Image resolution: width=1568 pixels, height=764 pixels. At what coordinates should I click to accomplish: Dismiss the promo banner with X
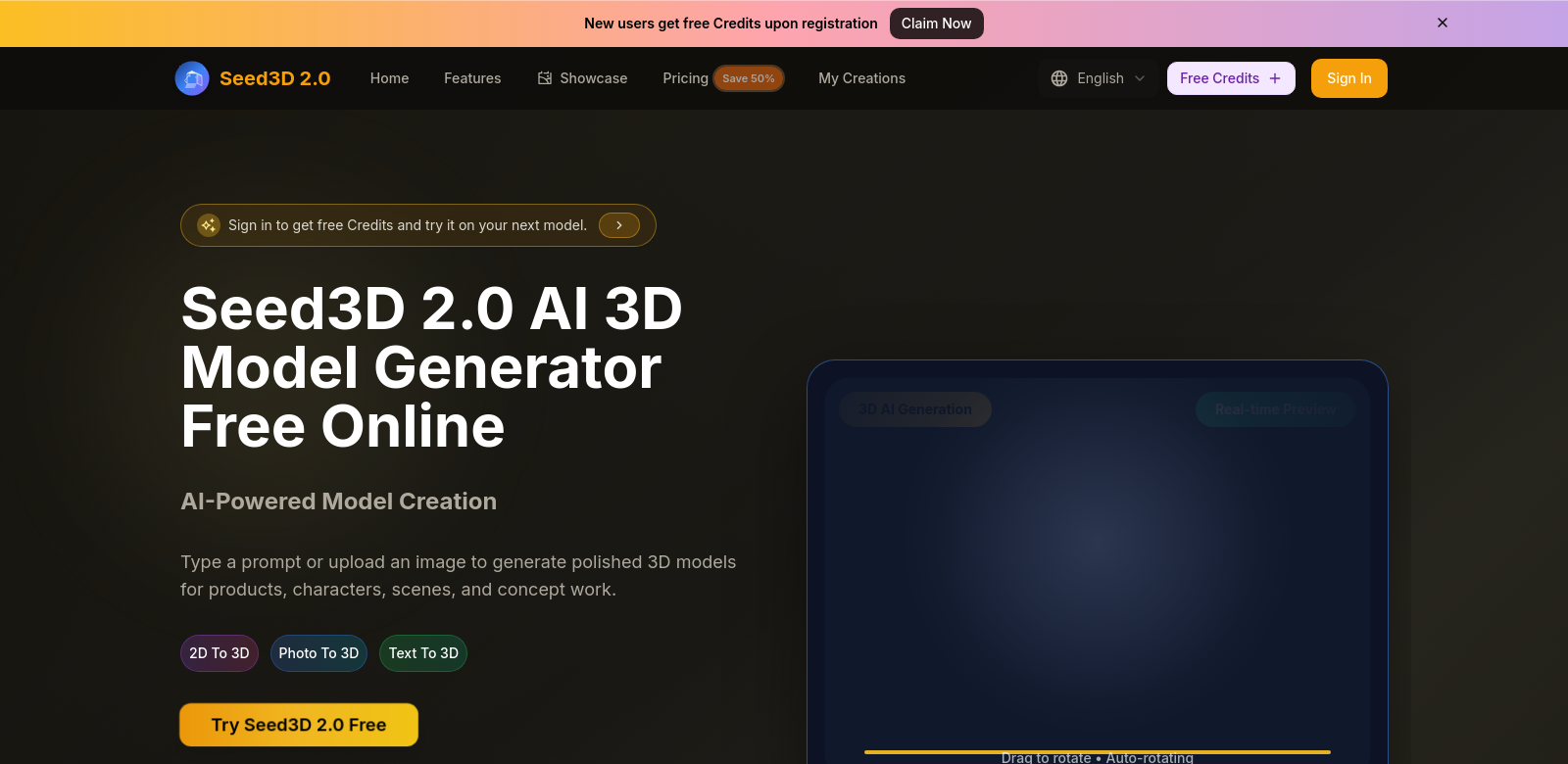pos(1443,23)
